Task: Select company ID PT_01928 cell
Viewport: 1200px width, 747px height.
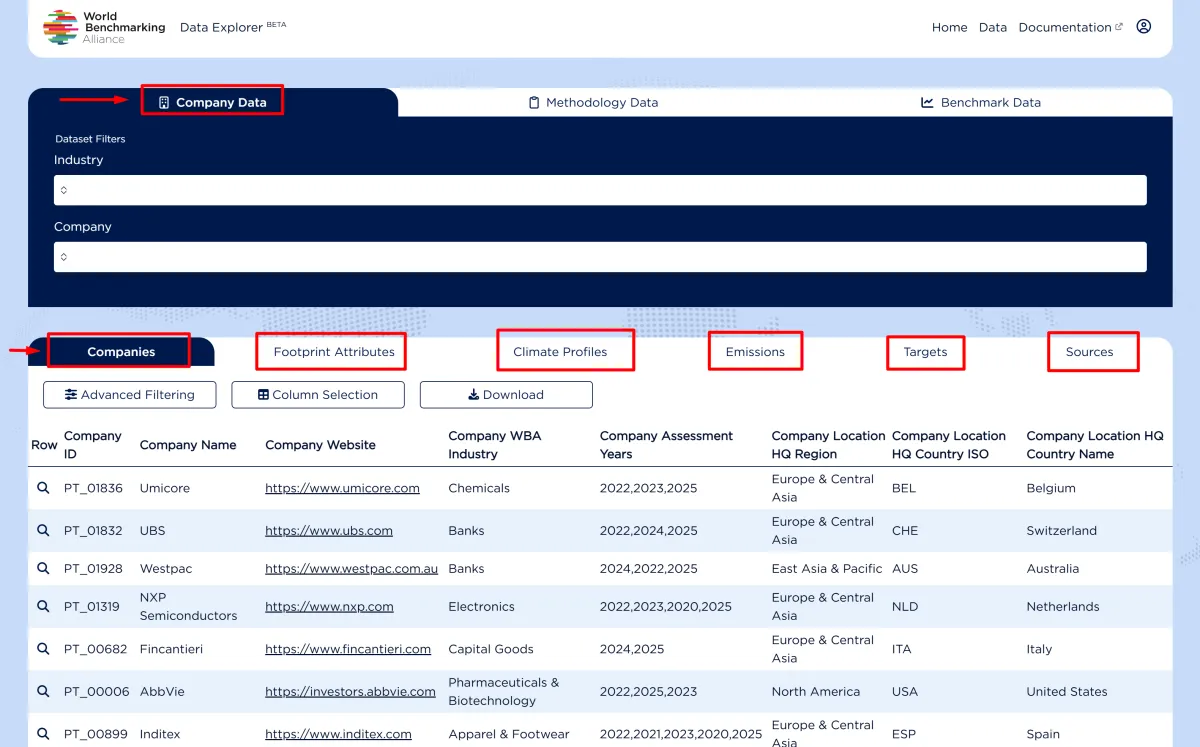Action: pos(93,568)
